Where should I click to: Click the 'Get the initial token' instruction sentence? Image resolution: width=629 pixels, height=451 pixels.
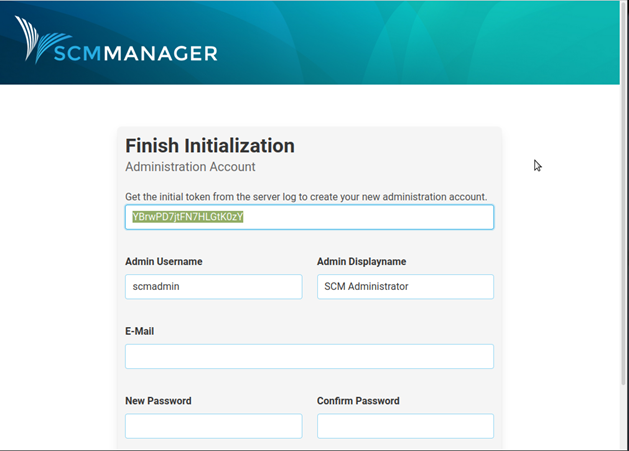pyautogui.click(x=306, y=197)
